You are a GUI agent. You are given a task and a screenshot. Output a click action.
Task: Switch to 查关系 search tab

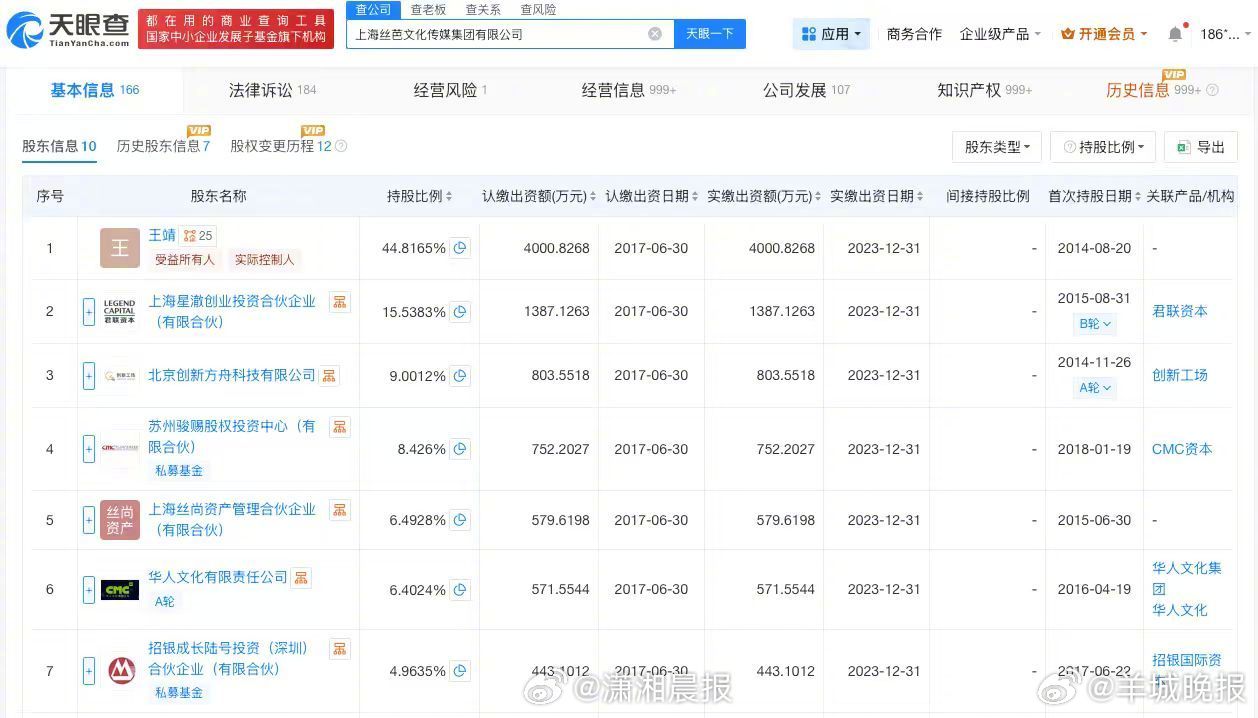pos(483,9)
